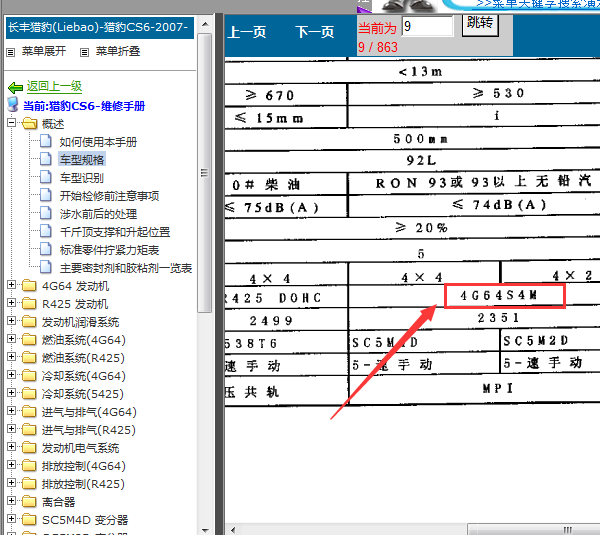Click the green back arrow icon
The height and width of the screenshot is (535, 600).
click(x=16, y=88)
